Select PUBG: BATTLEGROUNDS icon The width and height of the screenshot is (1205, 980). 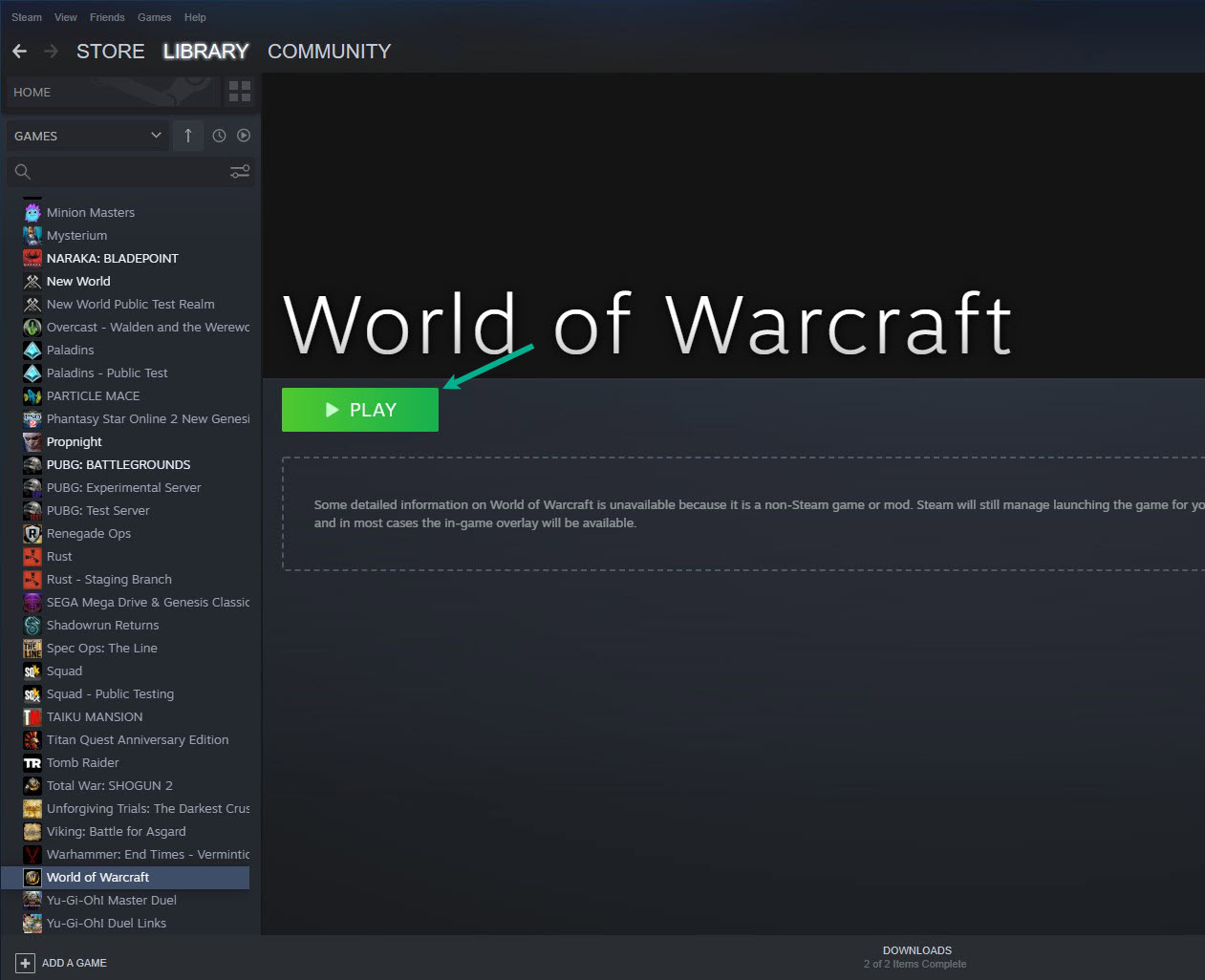pos(32,464)
